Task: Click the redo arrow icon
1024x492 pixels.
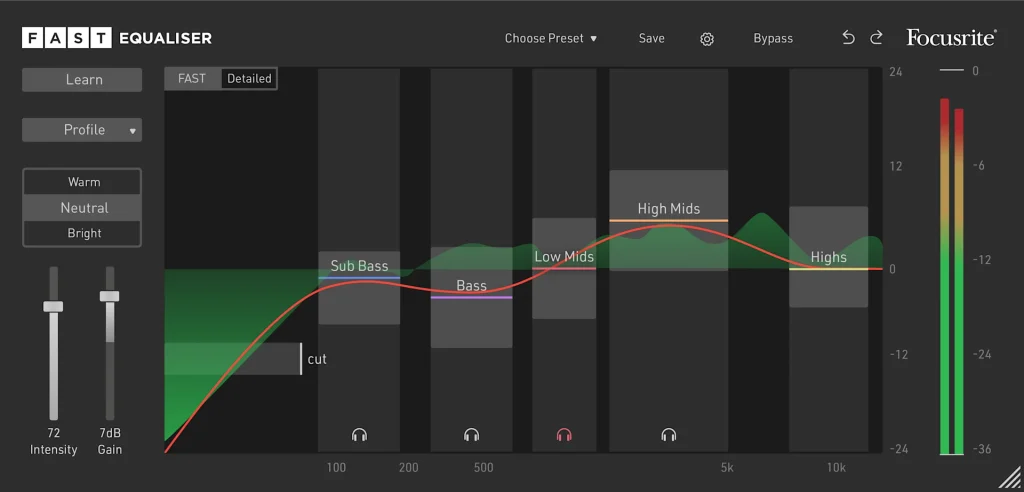Action: (877, 38)
